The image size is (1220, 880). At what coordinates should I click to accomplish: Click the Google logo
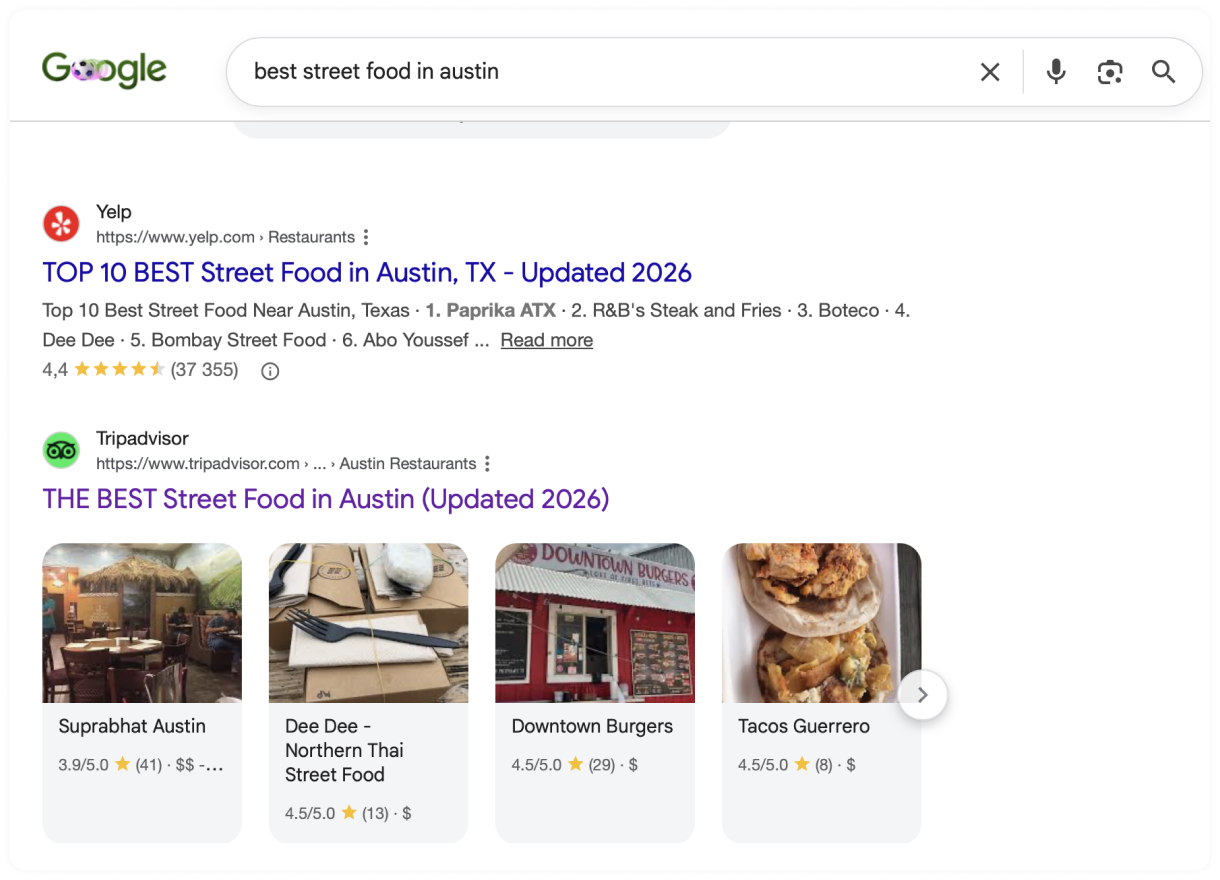click(x=104, y=70)
